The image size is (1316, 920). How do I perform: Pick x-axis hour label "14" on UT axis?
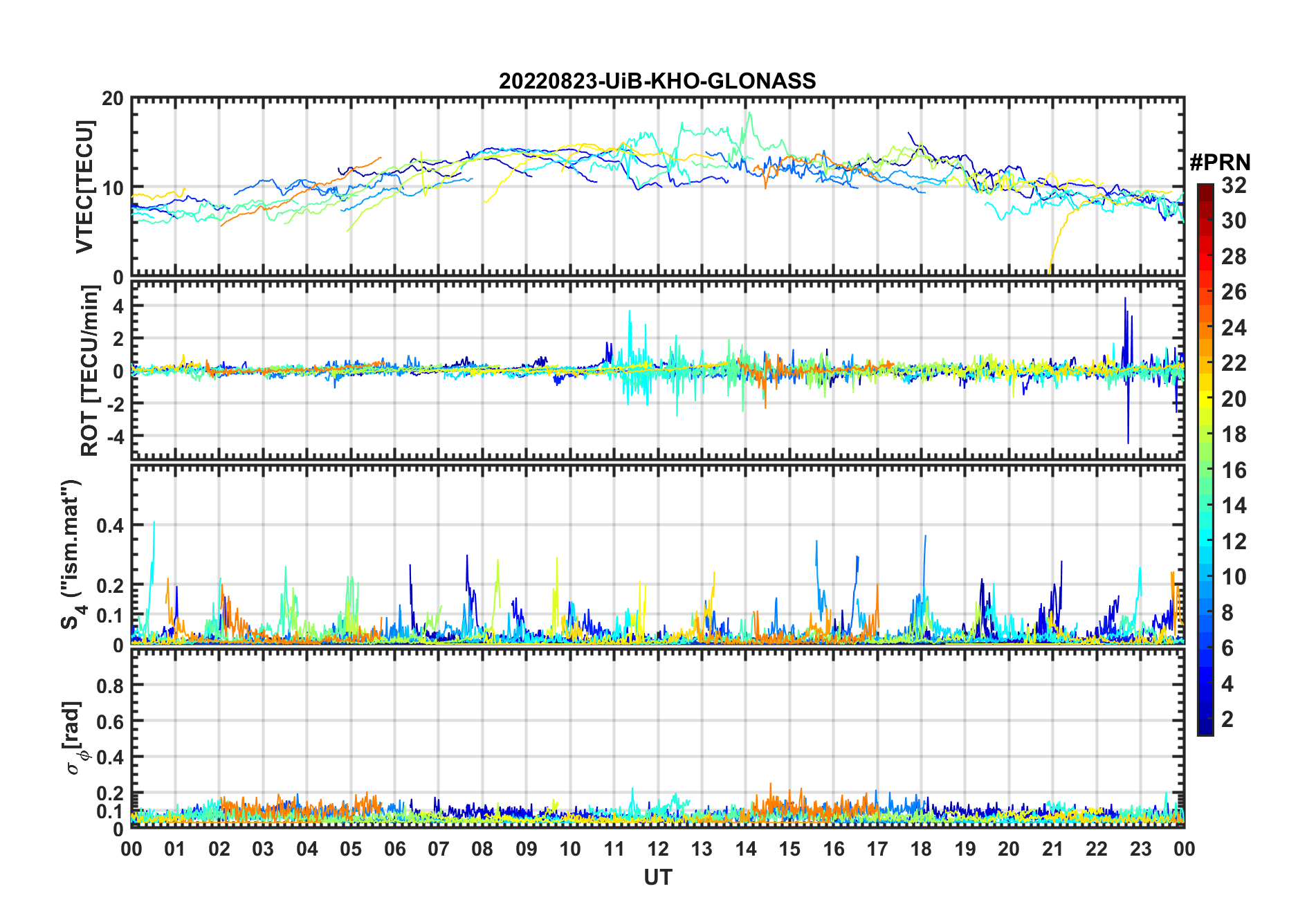(x=746, y=849)
